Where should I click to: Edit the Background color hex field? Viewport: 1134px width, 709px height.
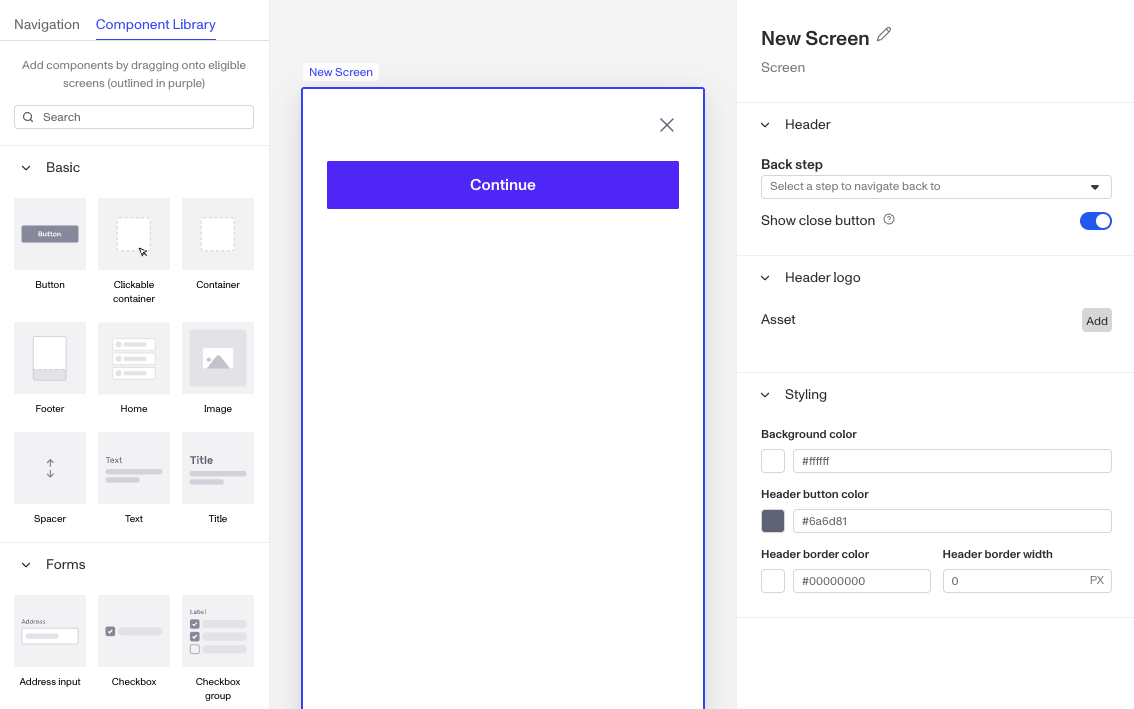pos(952,461)
